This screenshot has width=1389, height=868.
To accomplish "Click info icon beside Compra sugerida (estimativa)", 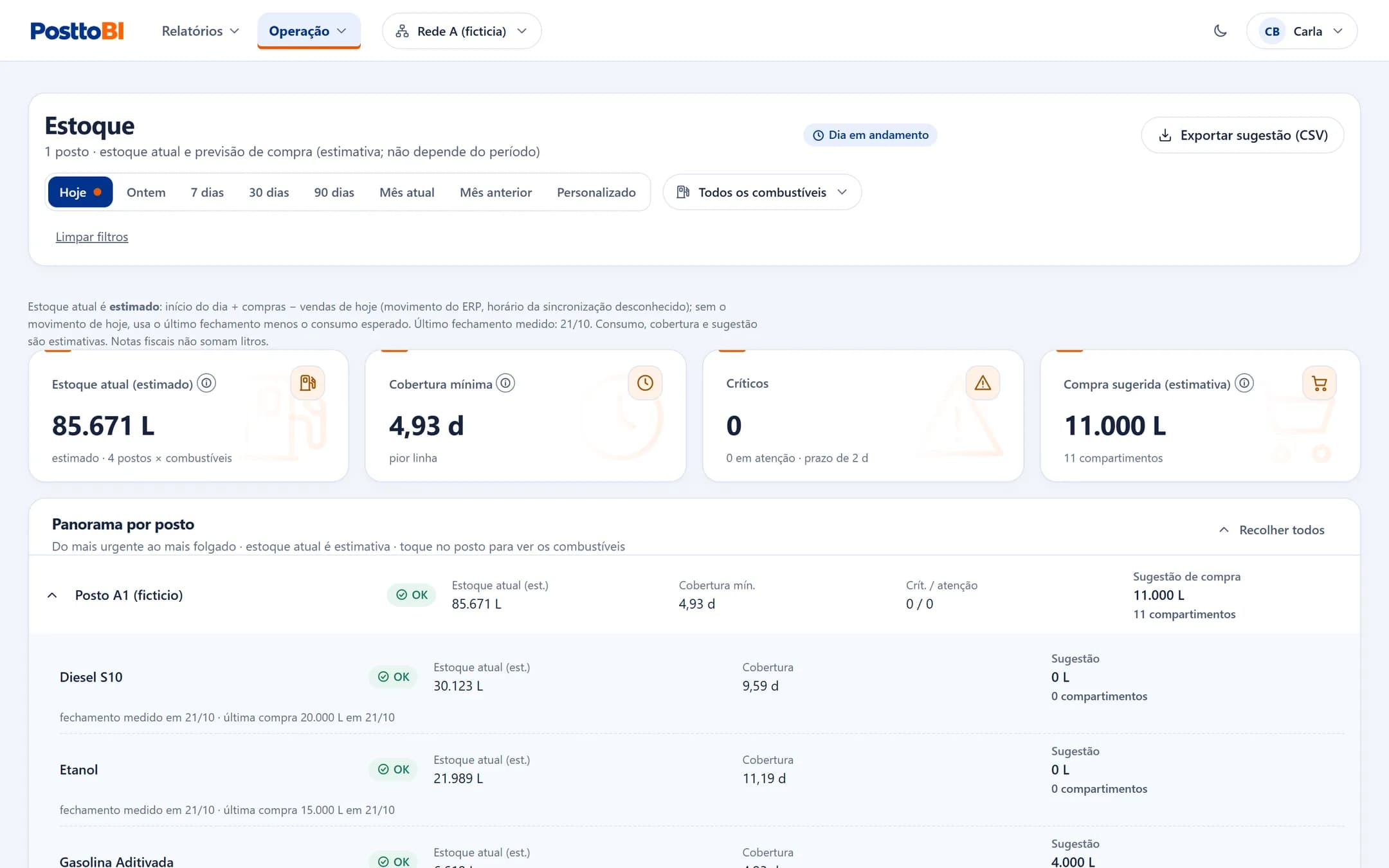I will (1244, 383).
